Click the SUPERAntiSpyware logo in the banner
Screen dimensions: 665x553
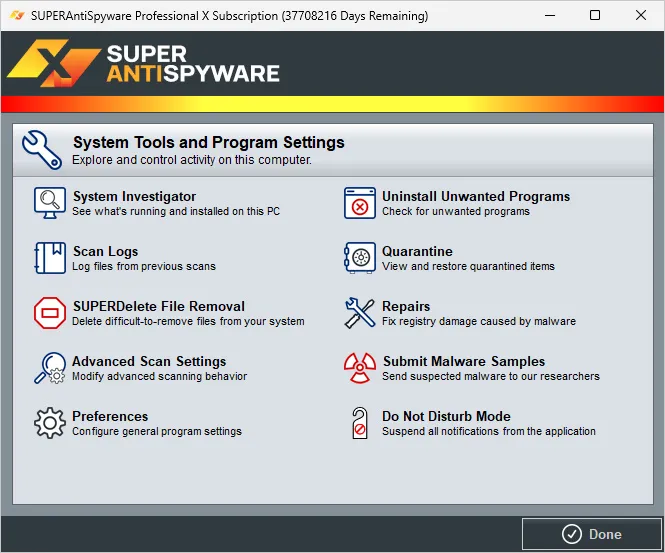[x=143, y=63]
